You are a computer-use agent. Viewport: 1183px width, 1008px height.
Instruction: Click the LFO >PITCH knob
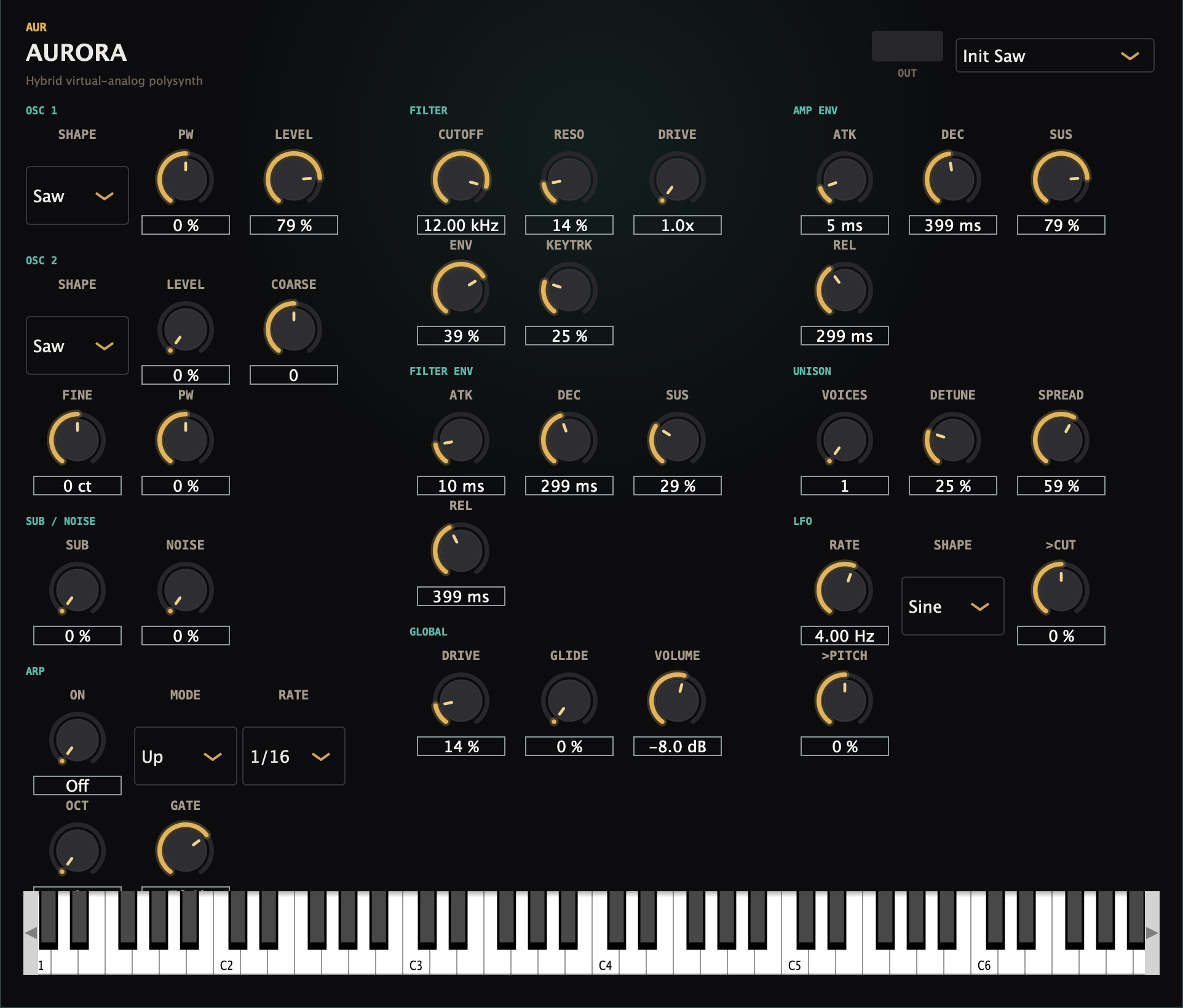[845, 699]
